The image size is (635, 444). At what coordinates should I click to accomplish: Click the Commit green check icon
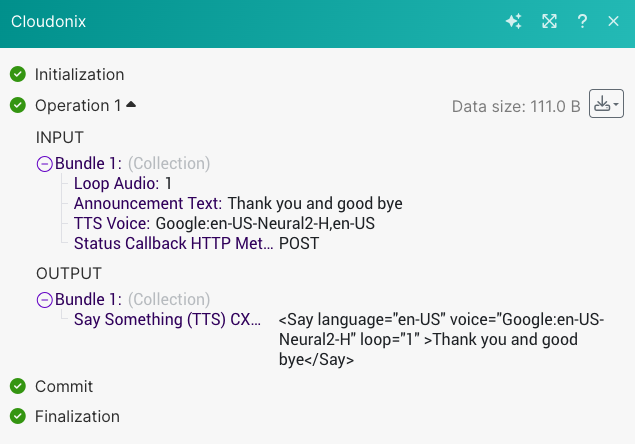pyautogui.click(x=17, y=386)
